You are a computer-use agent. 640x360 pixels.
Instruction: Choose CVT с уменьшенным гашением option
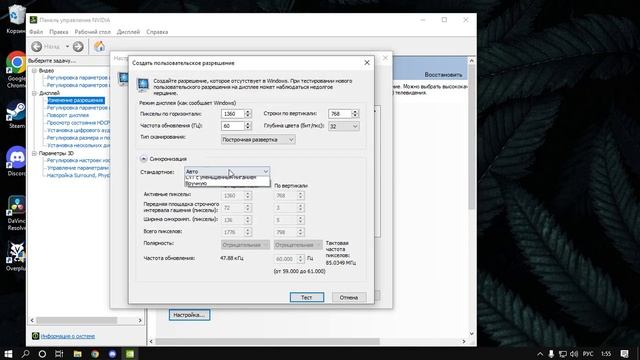(x=227, y=178)
